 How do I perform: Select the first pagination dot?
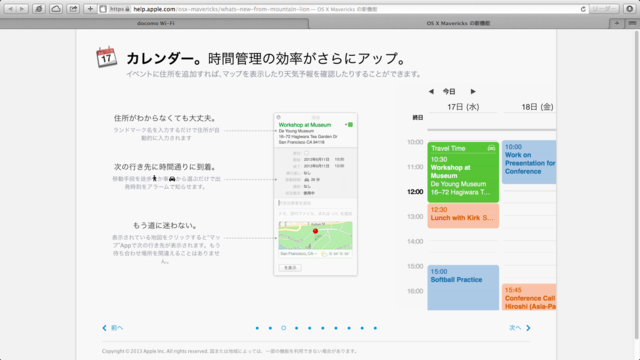coord(257,328)
